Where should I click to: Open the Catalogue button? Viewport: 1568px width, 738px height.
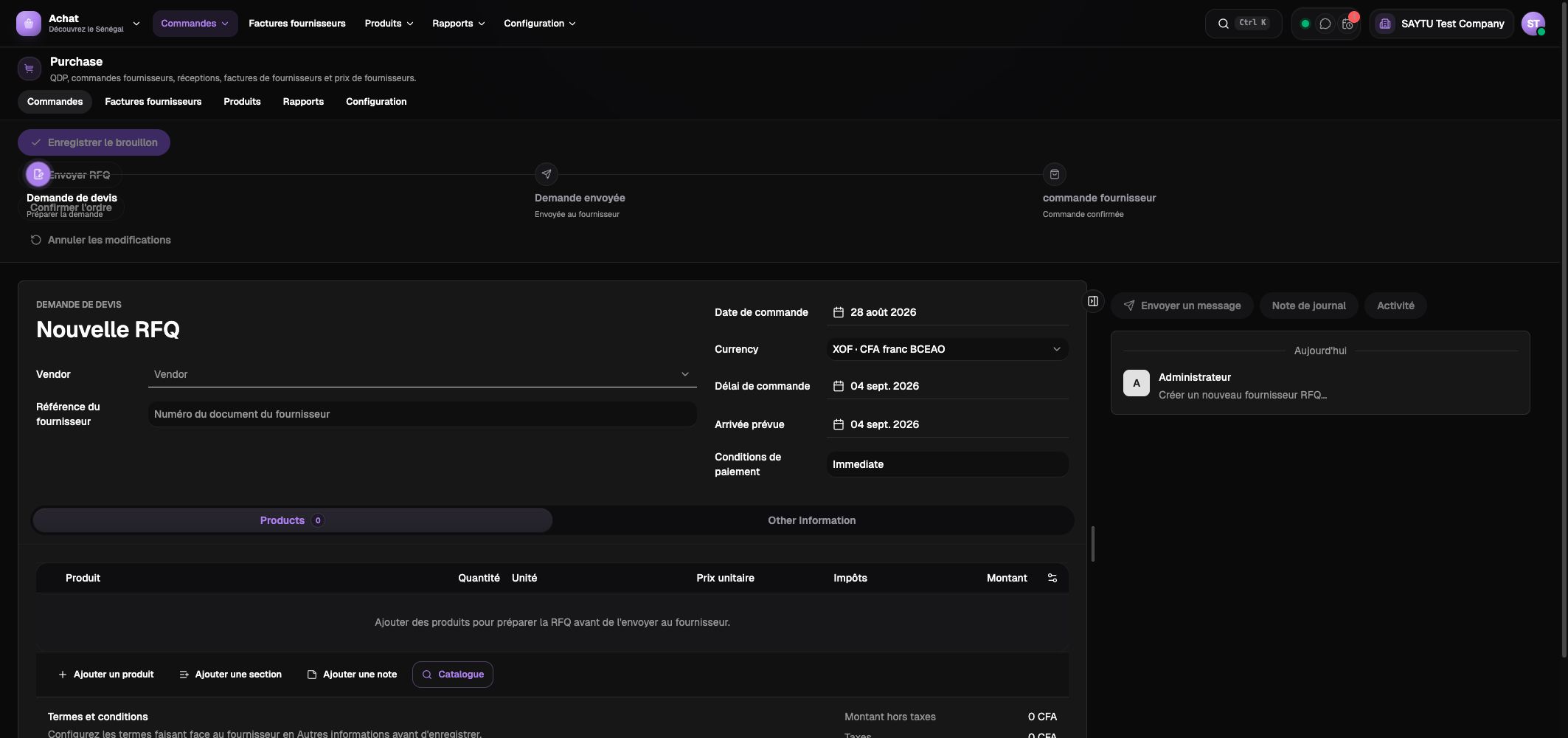(453, 675)
